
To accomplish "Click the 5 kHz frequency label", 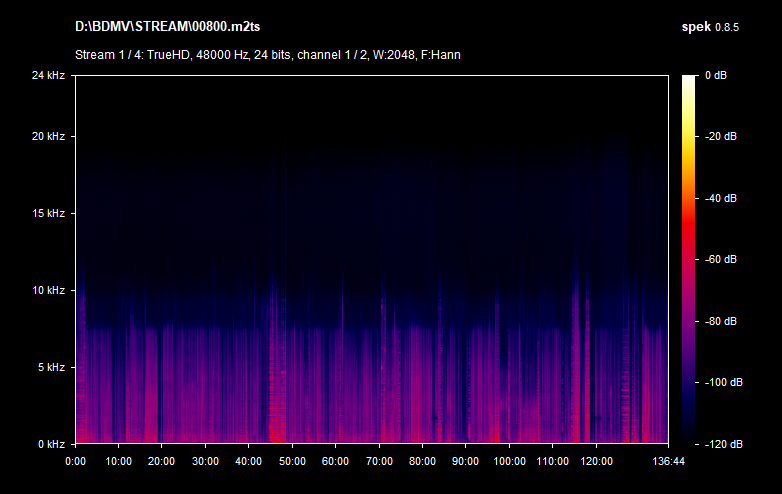I will click(x=51, y=367).
